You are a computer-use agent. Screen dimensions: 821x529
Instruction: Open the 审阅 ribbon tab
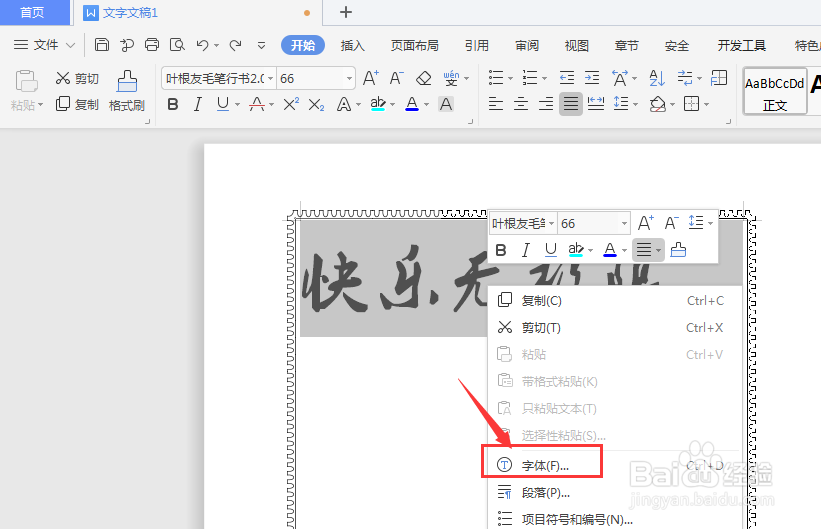[527, 46]
